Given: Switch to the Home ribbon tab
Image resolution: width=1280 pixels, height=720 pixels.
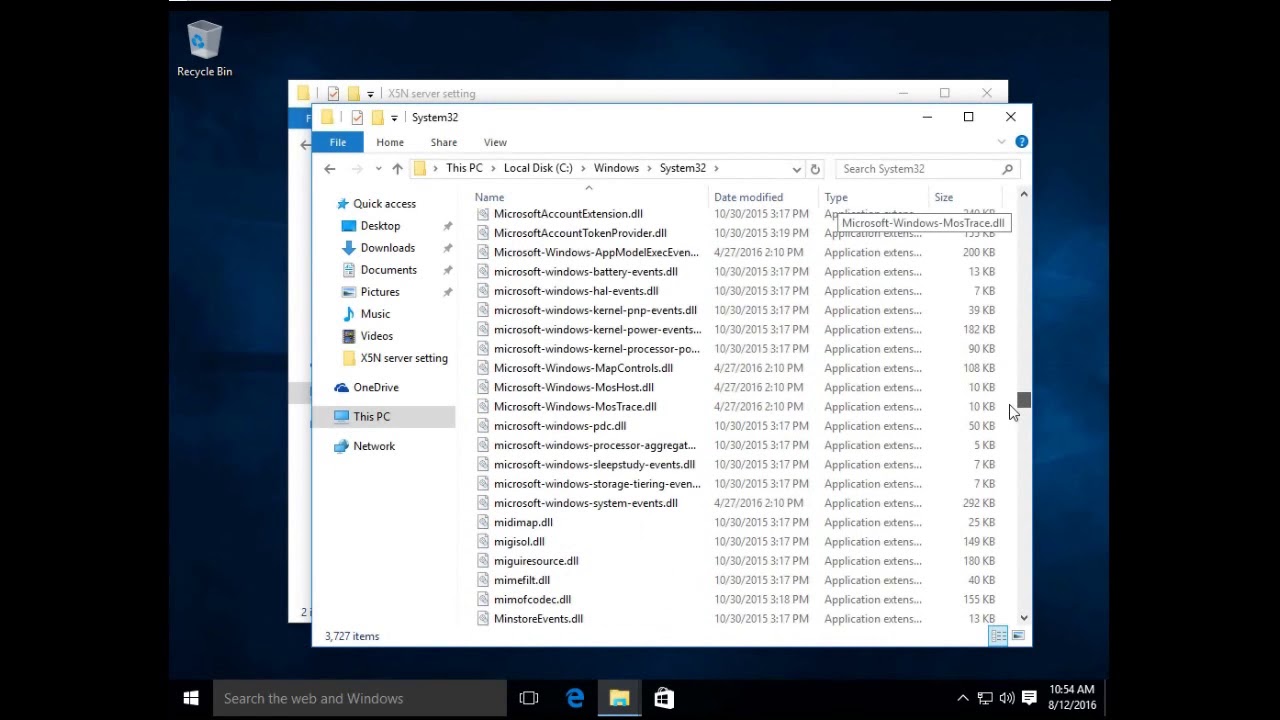Looking at the screenshot, I should point(390,142).
